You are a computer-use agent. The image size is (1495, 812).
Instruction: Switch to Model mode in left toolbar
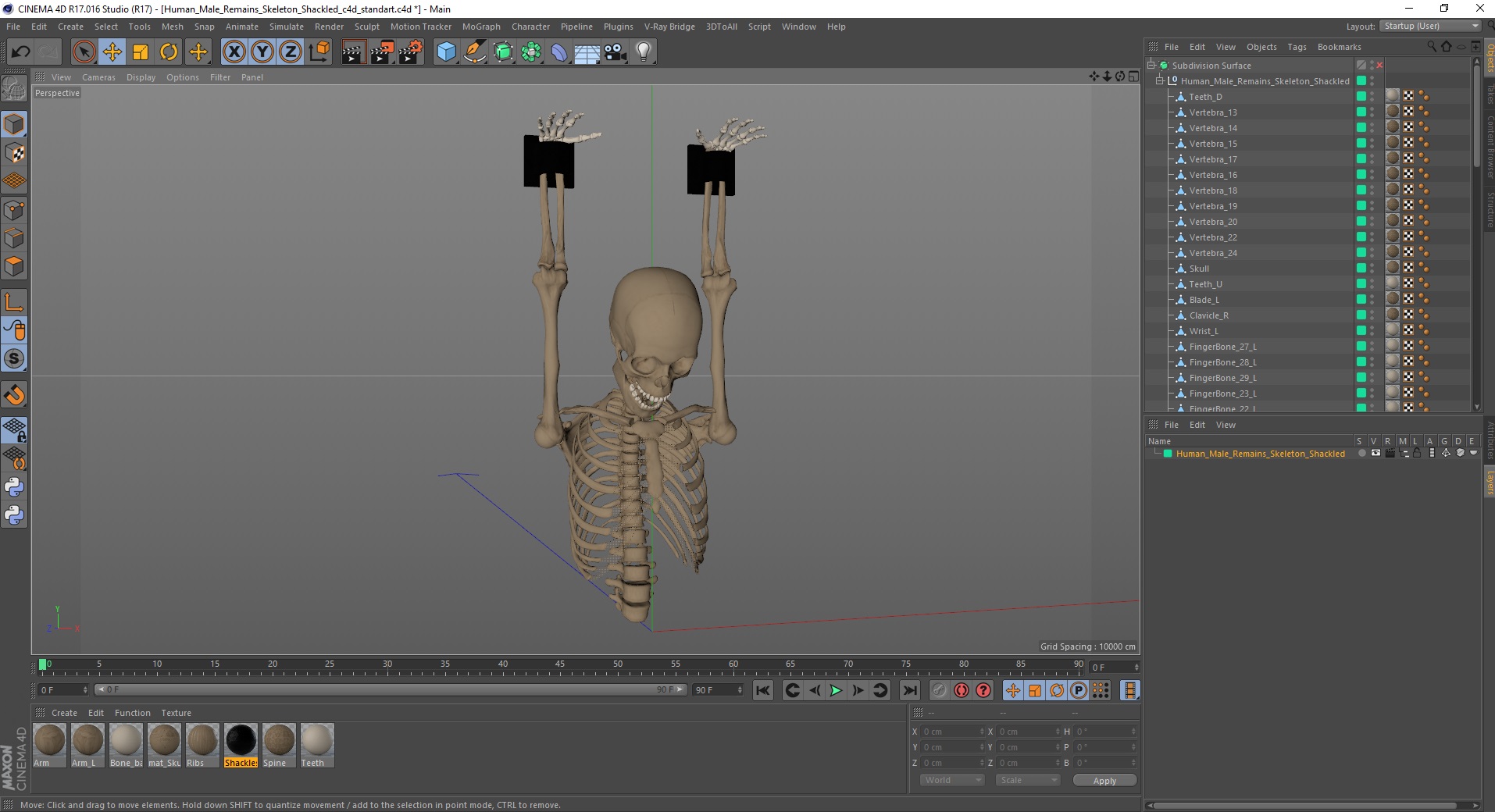(x=14, y=124)
